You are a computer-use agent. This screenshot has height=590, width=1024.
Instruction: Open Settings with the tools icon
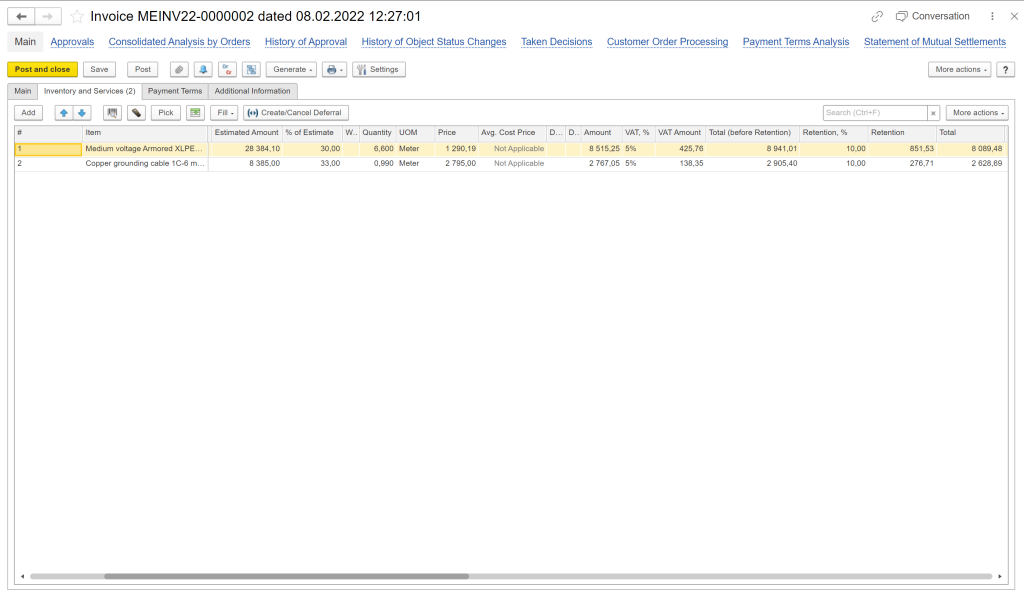click(379, 69)
